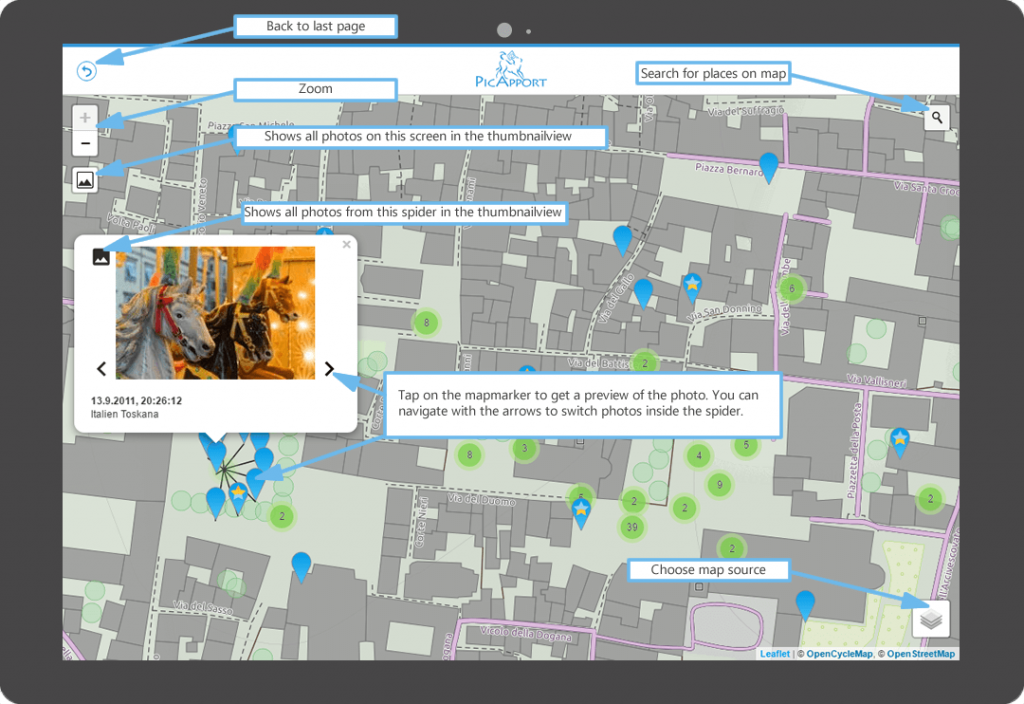Viewport: 1024px width, 704px height.
Task: Open the OpenStreetMap attribution link
Action: click(x=920, y=654)
